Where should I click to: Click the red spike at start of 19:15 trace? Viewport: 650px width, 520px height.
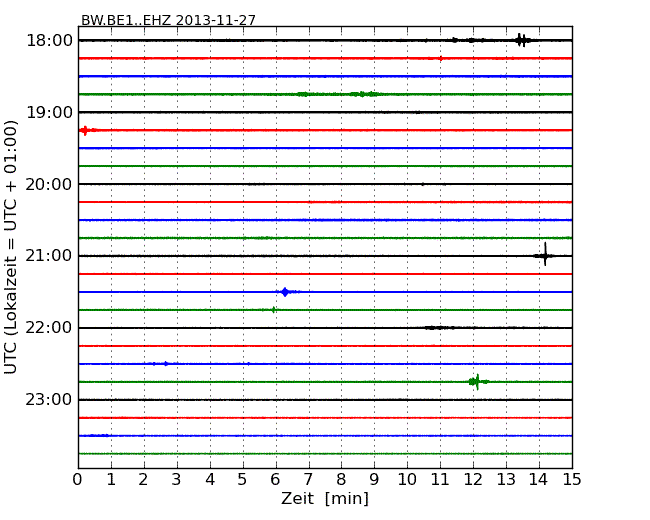pyautogui.click(x=85, y=131)
